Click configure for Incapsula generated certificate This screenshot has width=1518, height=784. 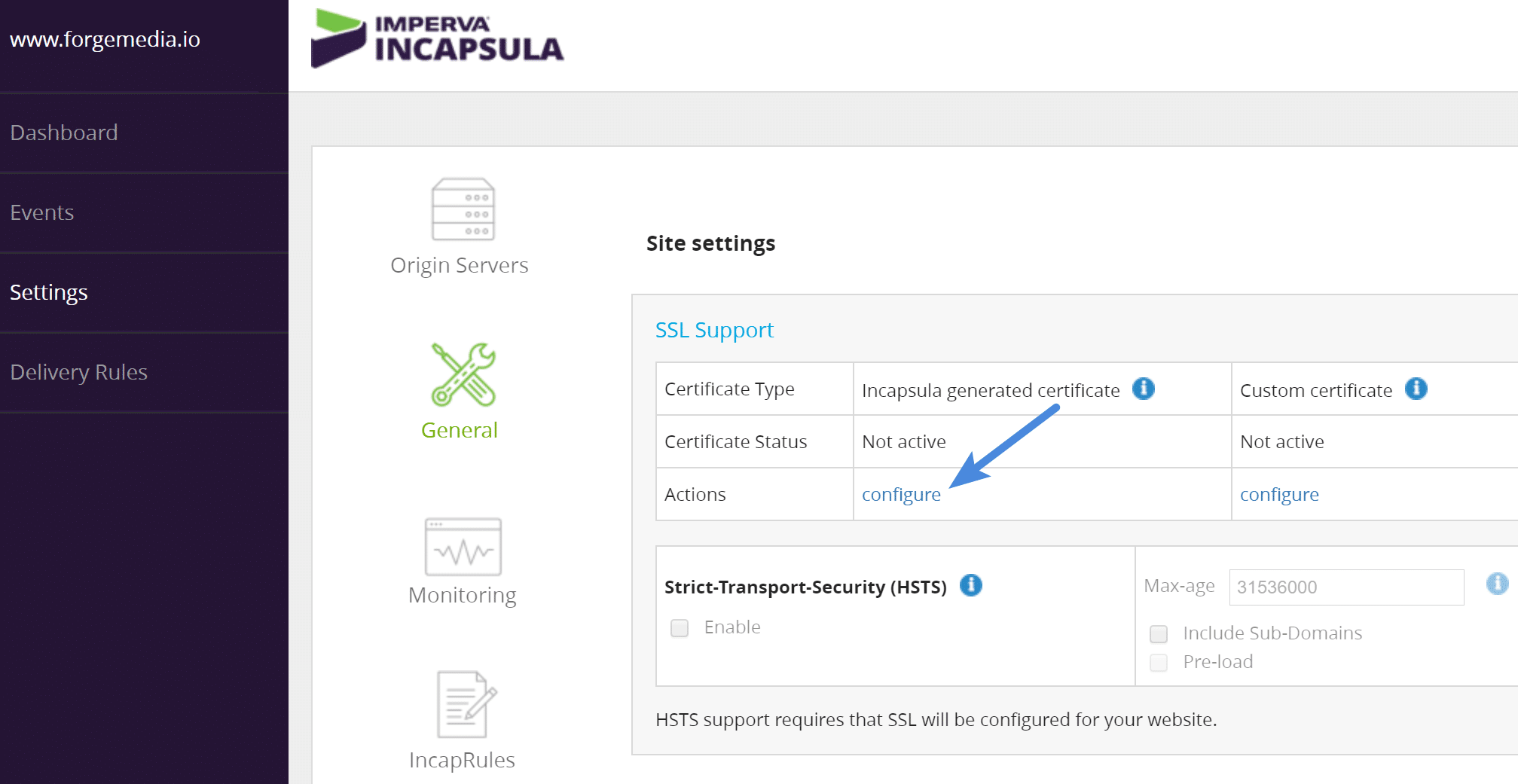pyautogui.click(x=901, y=495)
